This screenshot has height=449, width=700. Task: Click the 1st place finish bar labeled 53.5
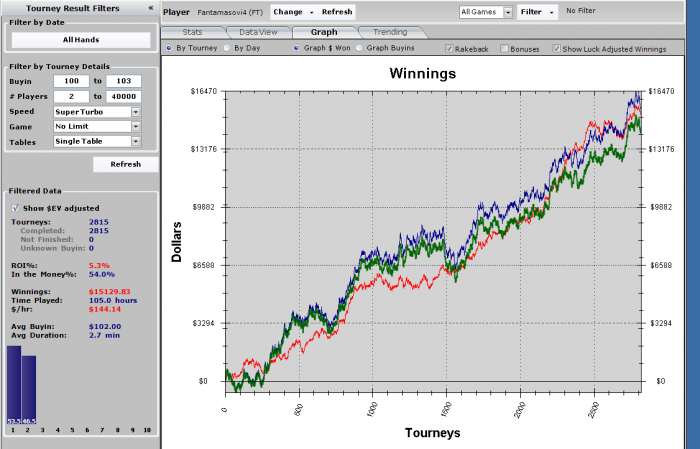14,385
